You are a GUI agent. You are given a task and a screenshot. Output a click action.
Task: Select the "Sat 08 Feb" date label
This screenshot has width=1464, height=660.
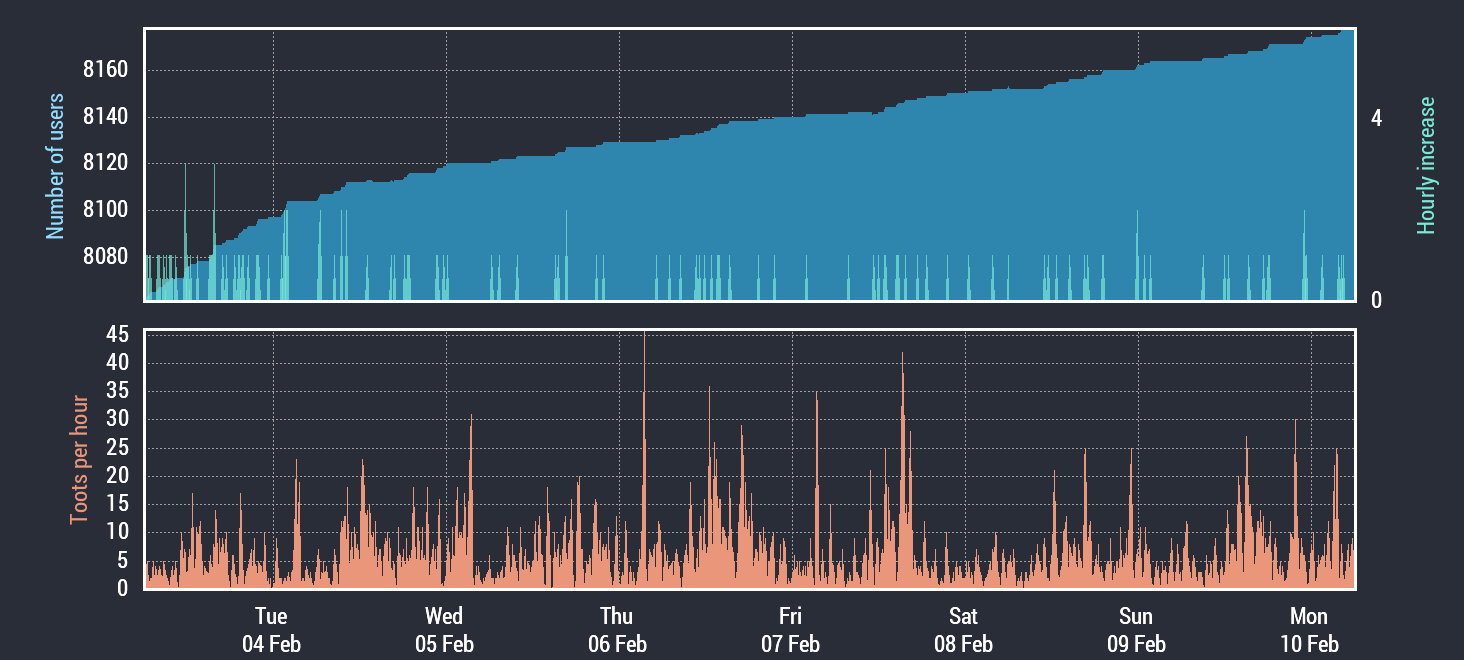pos(963,629)
